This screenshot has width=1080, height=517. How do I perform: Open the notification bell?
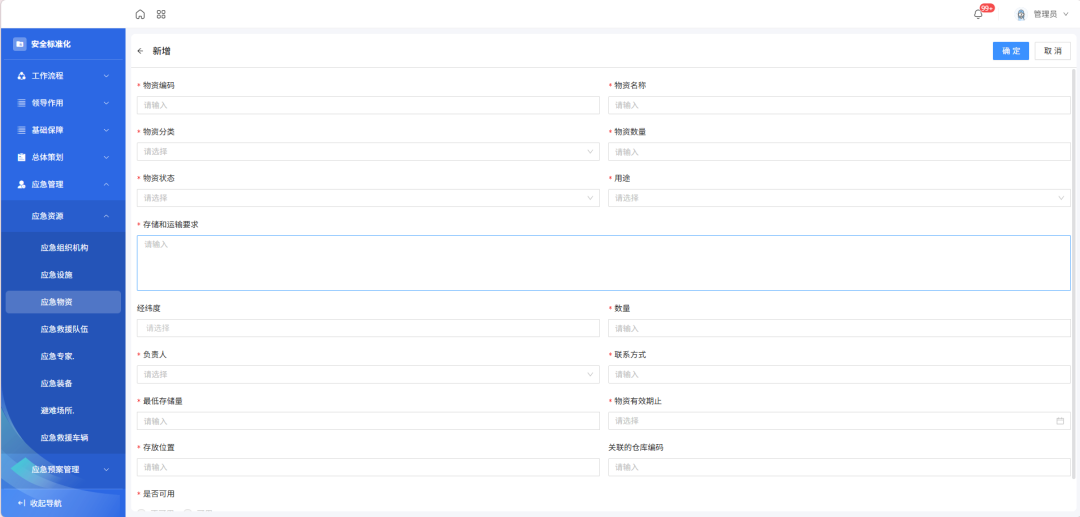[978, 14]
